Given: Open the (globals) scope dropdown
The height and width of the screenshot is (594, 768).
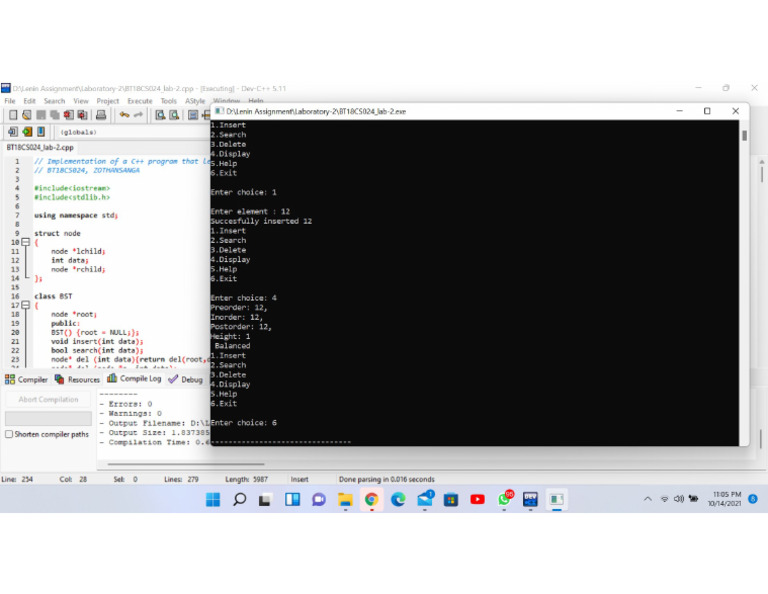Looking at the screenshot, I should click(132, 132).
